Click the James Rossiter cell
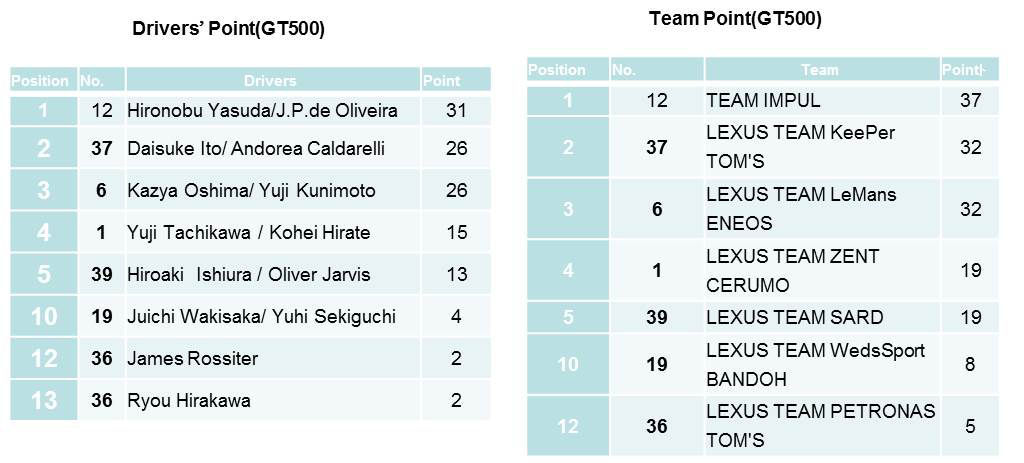Image resolution: width=1024 pixels, height=463 pixels. coord(192,358)
